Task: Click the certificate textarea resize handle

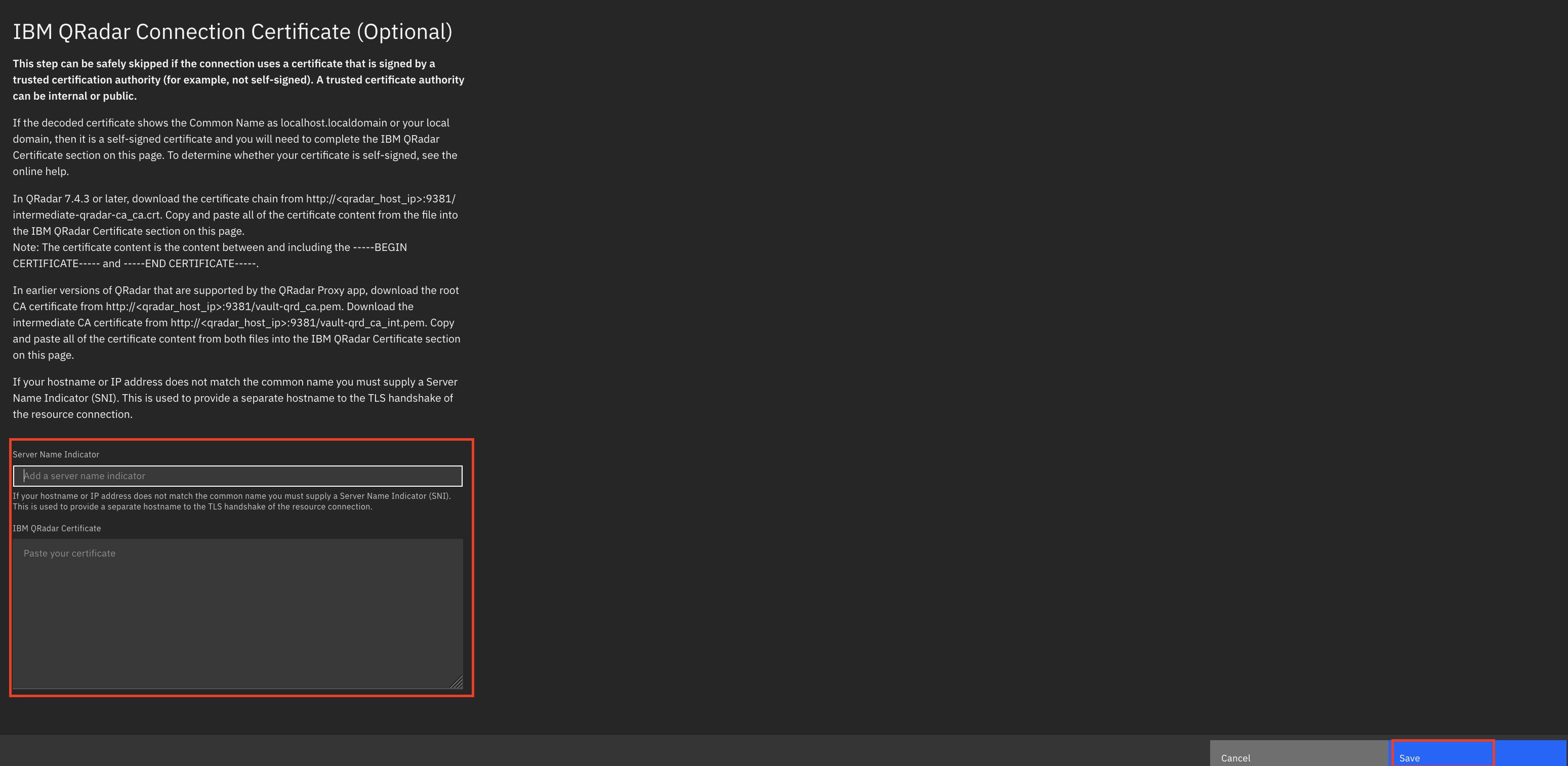Action: pos(457,683)
